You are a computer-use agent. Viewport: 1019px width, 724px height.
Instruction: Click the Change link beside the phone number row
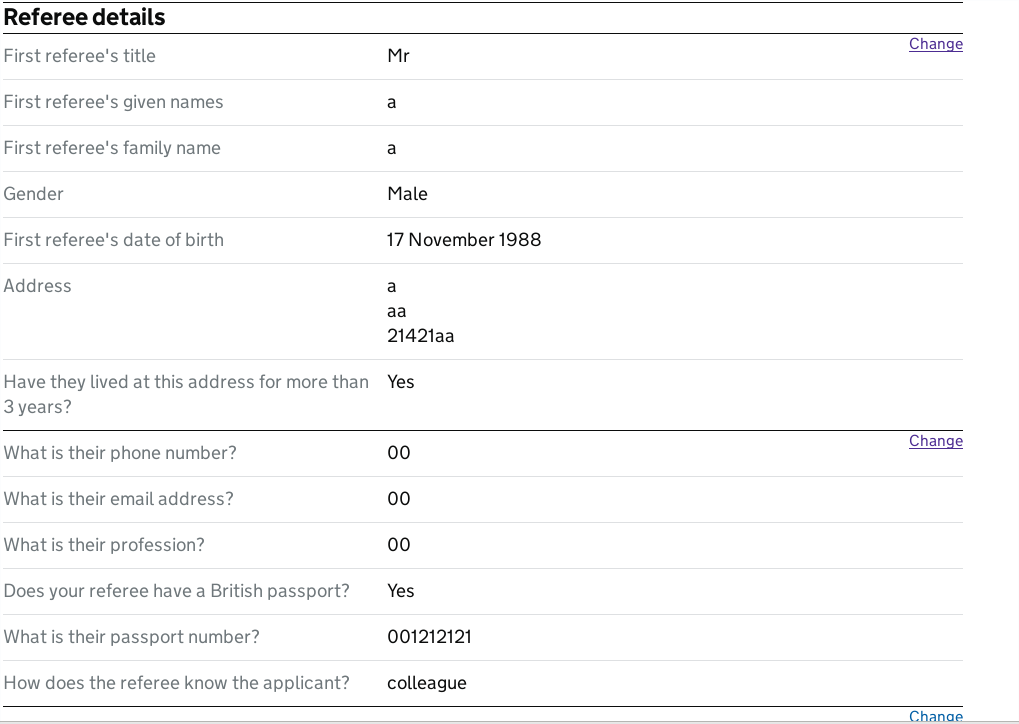[x=935, y=441]
